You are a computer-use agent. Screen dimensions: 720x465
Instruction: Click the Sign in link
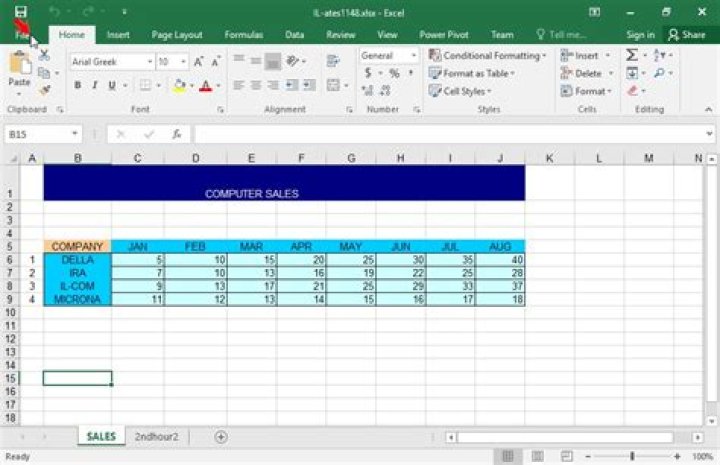[641, 35]
